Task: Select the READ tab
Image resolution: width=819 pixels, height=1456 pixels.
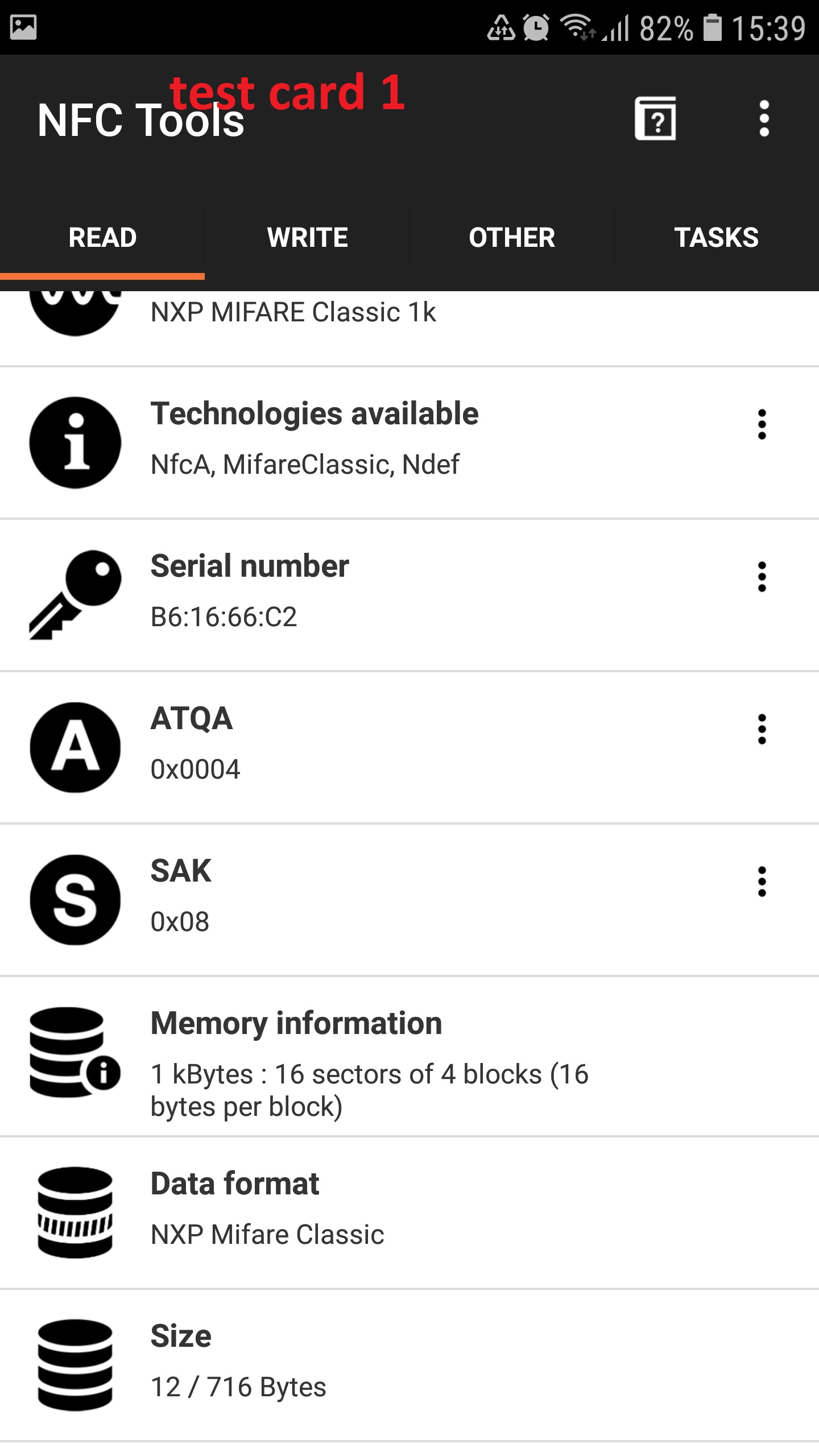Action: pyautogui.click(x=102, y=238)
